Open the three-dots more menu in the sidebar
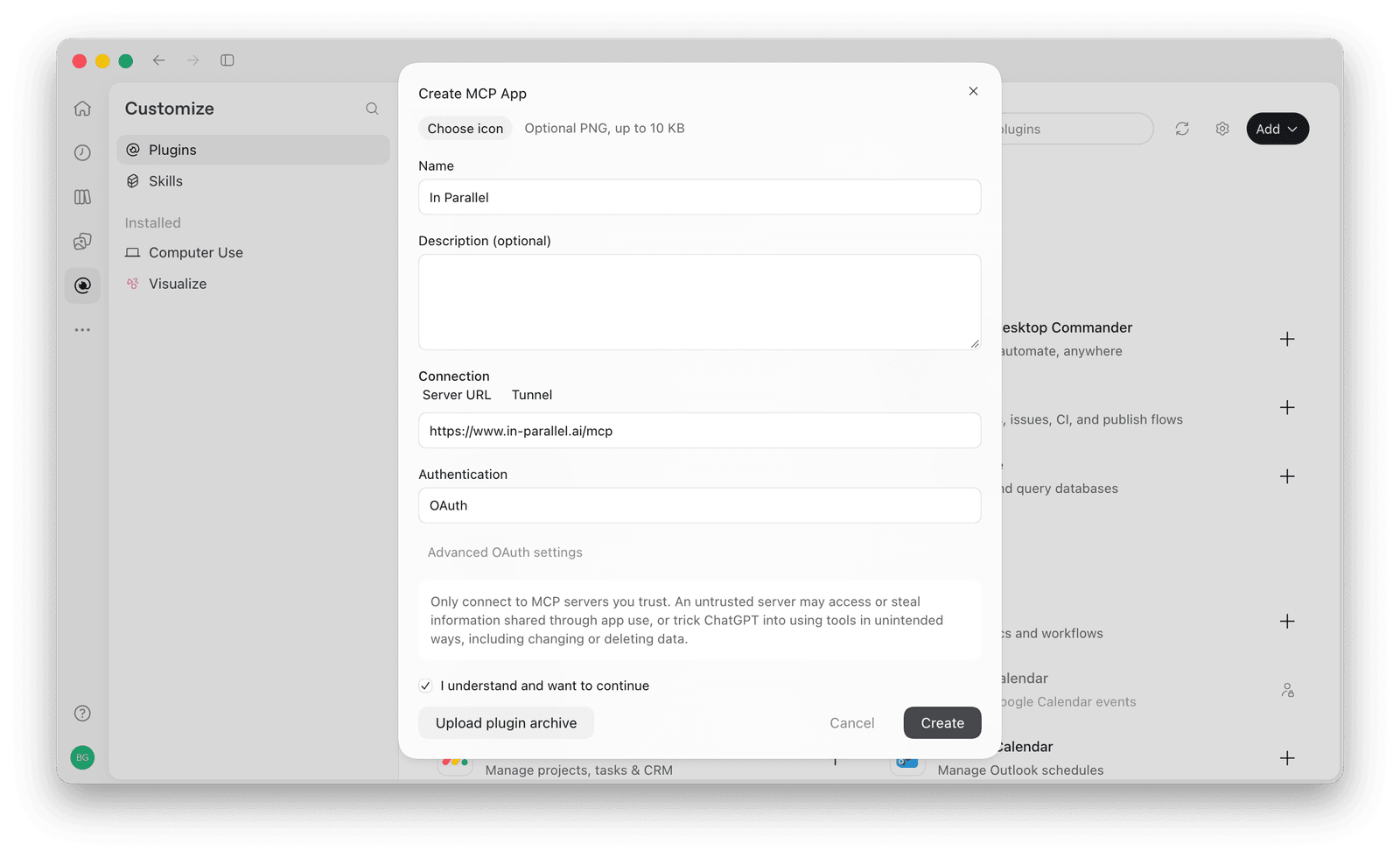Viewport: 1400px width, 858px height. [x=82, y=330]
